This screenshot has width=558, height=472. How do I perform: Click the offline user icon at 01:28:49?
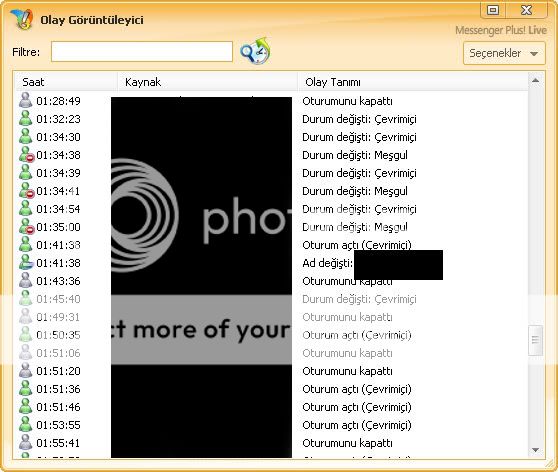pos(25,101)
